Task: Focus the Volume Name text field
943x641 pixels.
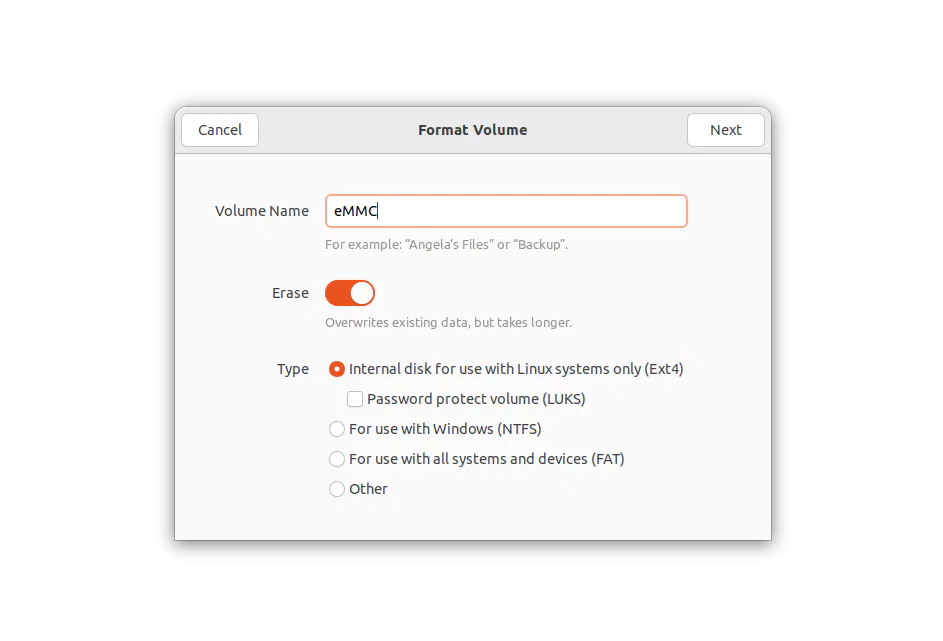Action: tap(506, 211)
